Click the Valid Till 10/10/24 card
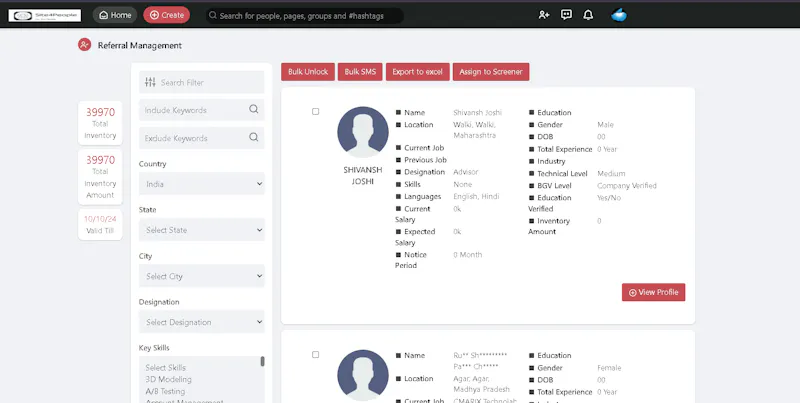Screen dimensions: 800x403 tap(100, 224)
